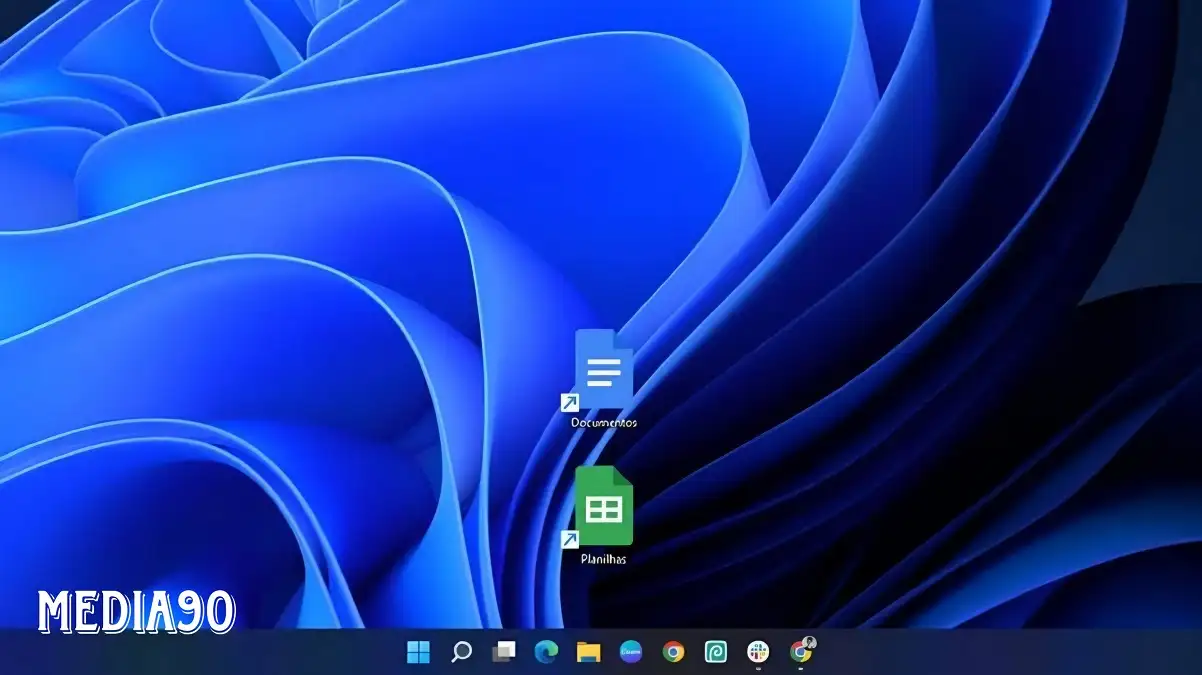This screenshot has width=1202, height=675.
Task: Switch to Slack in the taskbar
Action: 758,652
